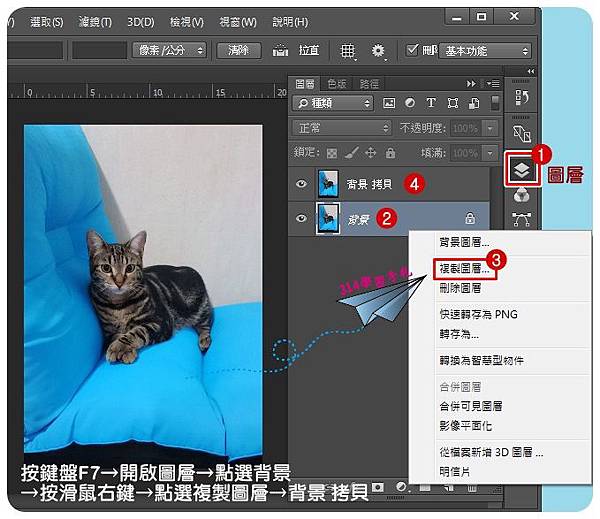Screen dimensions: 600x519
Task: Filter layers by type (T) icon
Action: pyautogui.click(x=431, y=103)
